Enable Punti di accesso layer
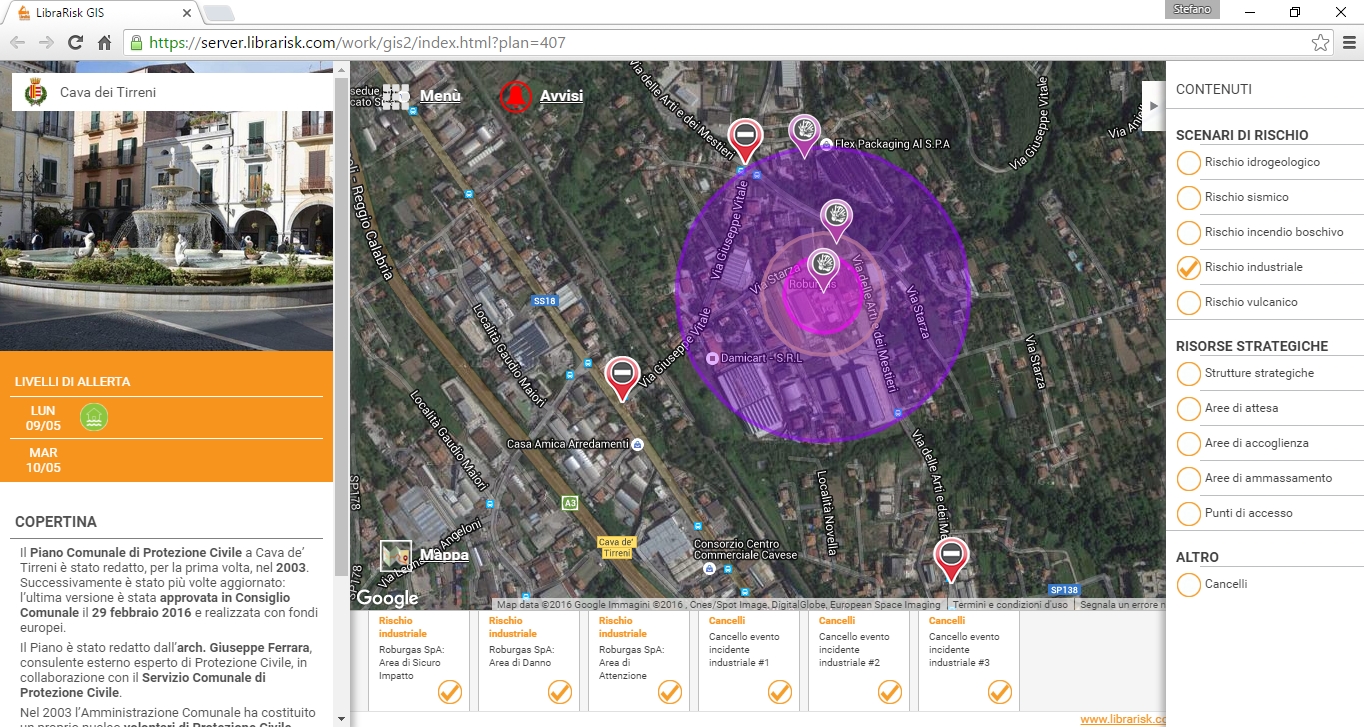The height and width of the screenshot is (727, 1364). [1188, 514]
